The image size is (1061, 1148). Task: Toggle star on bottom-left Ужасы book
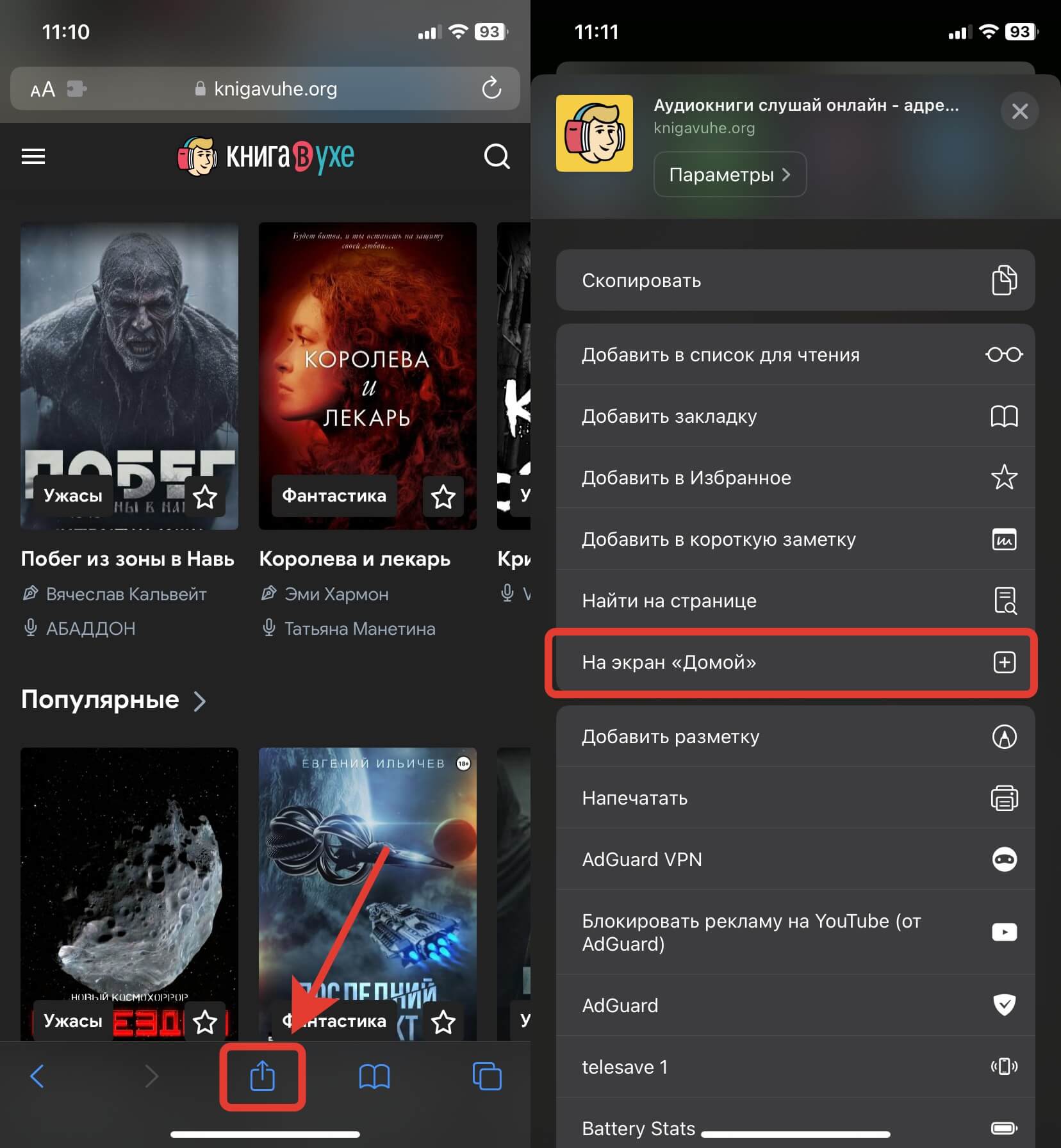pyautogui.click(x=205, y=1022)
